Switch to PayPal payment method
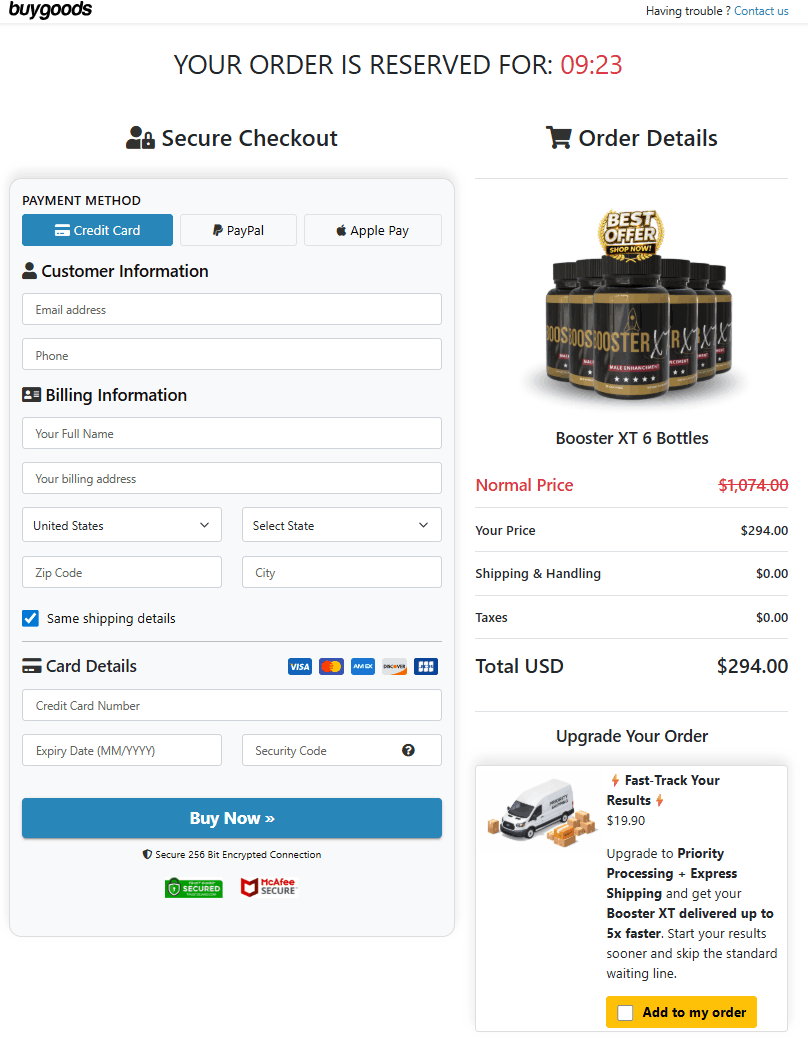This screenshot has width=808, height=1040. coord(238,230)
